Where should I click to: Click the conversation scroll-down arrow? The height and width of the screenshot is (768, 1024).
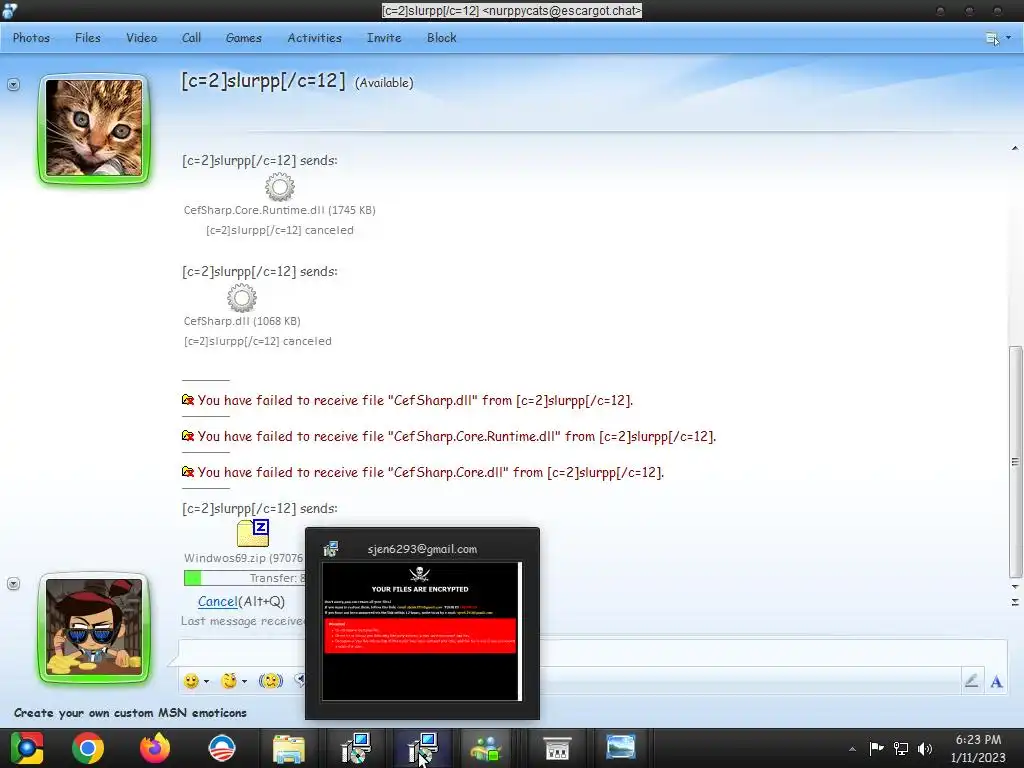[1015, 586]
